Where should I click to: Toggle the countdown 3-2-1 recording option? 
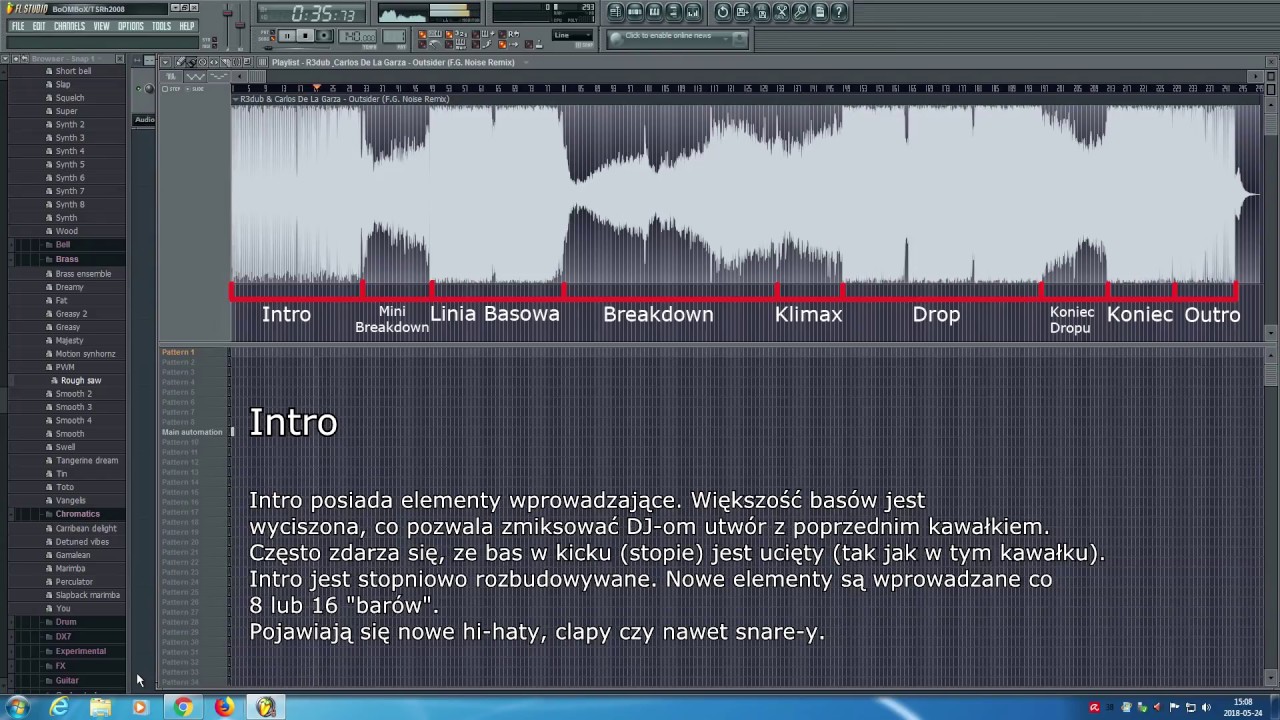(x=449, y=34)
